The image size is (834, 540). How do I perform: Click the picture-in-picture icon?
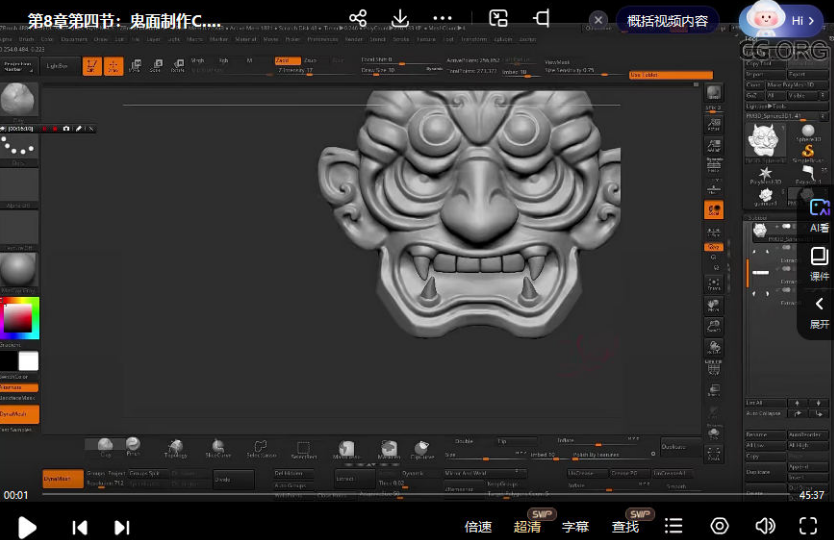[x=498, y=19]
